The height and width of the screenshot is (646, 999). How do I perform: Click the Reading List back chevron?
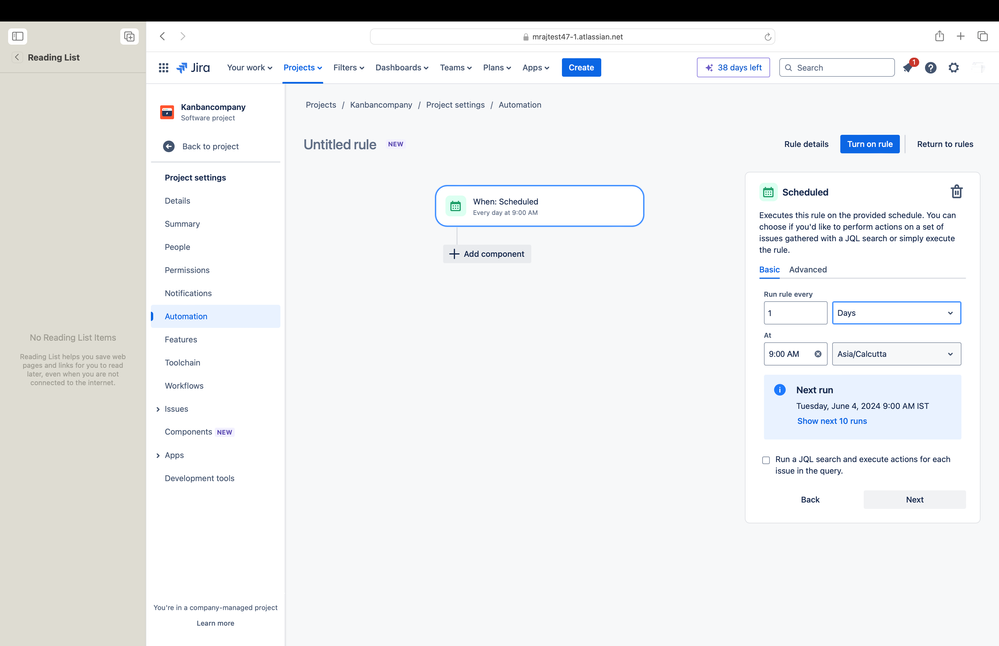click(17, 57)
